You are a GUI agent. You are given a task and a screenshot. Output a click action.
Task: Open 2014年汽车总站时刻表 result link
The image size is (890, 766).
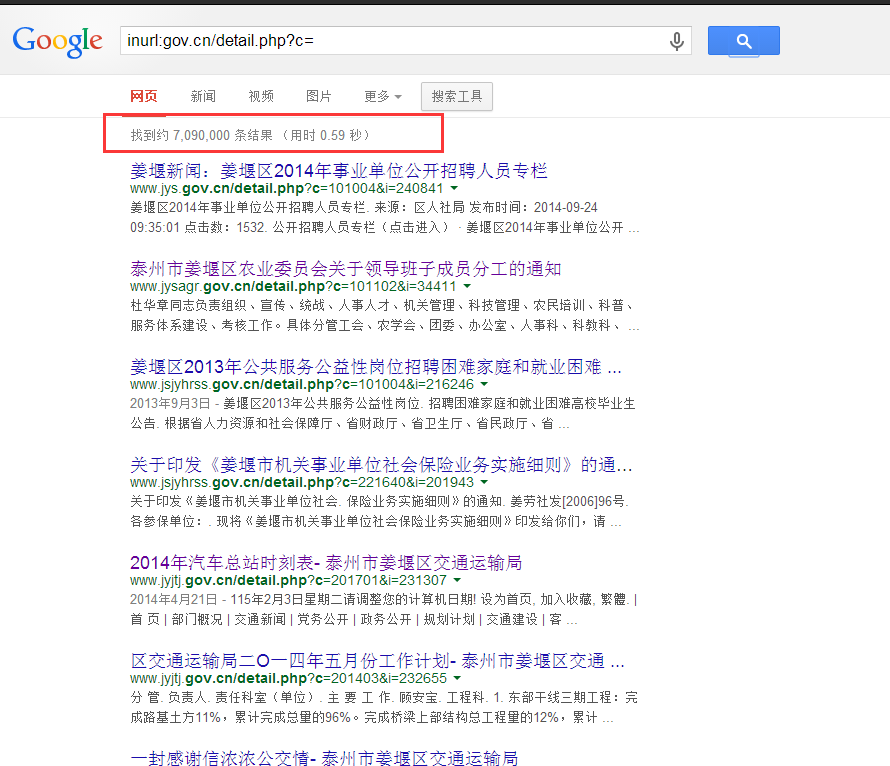click(326, 563)
